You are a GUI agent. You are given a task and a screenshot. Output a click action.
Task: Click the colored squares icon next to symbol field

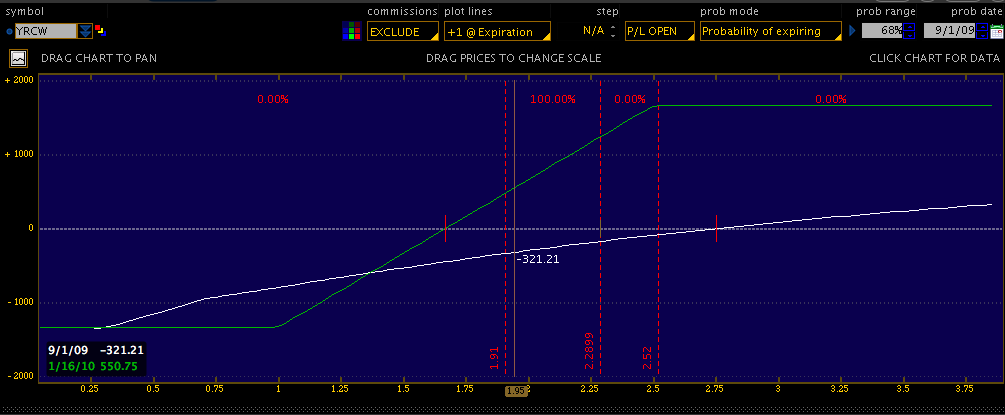[100, 31]
